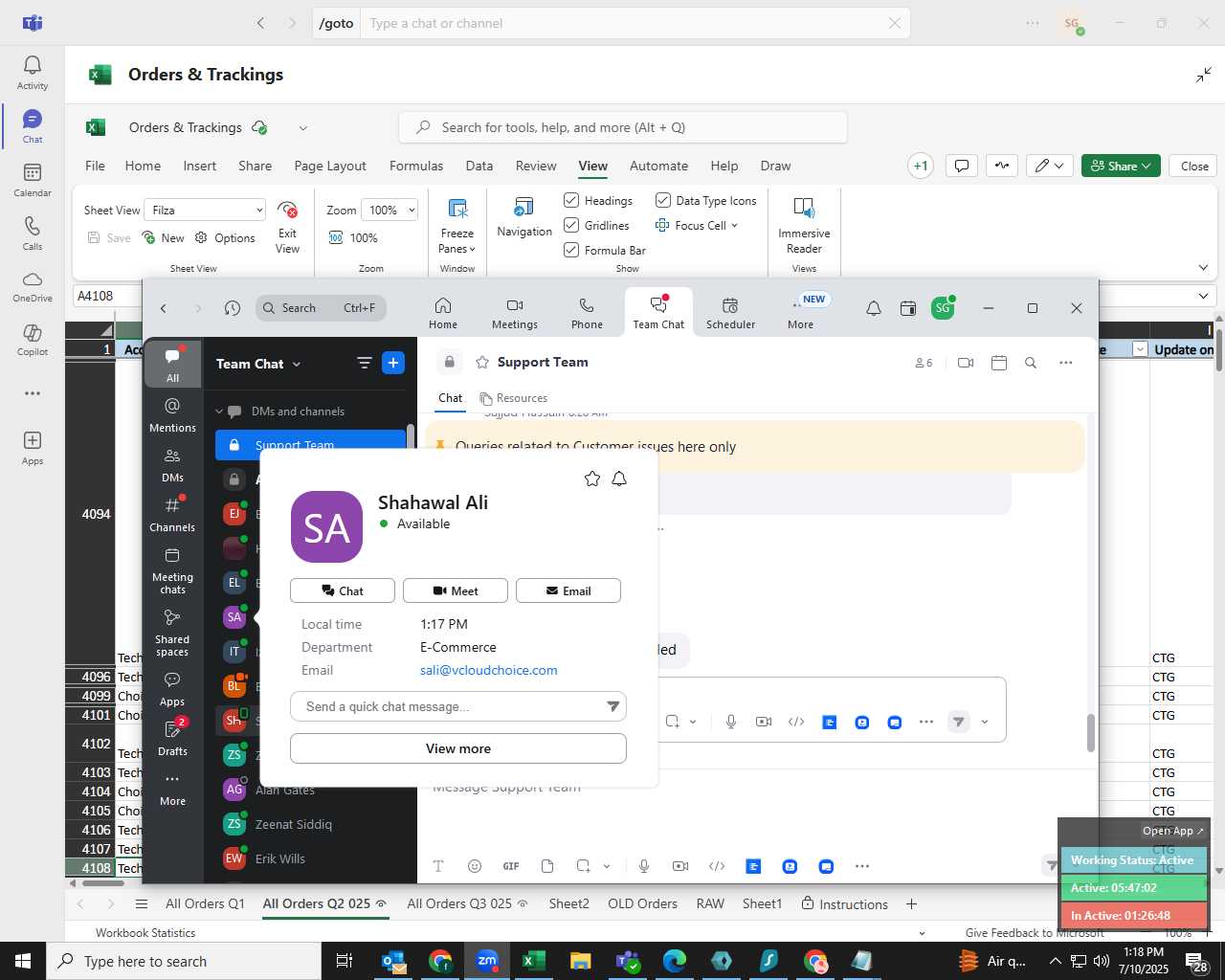Open Zoom notifications bell
The image size is (1225, 980).
[874, 308]
